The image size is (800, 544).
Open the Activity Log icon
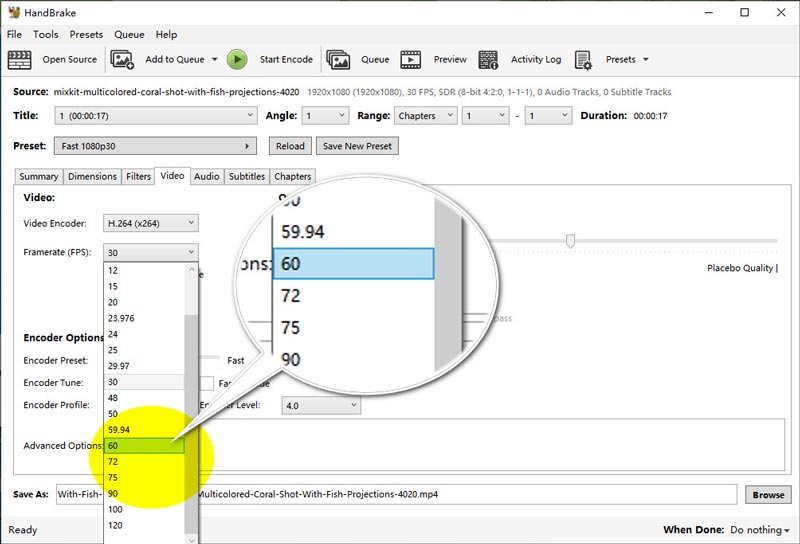pos(488,60)
